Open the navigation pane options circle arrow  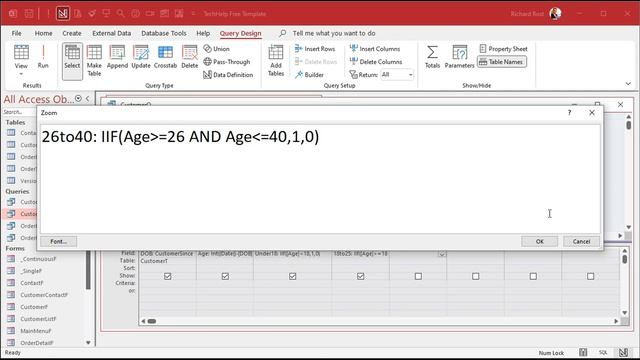point(78,98)
